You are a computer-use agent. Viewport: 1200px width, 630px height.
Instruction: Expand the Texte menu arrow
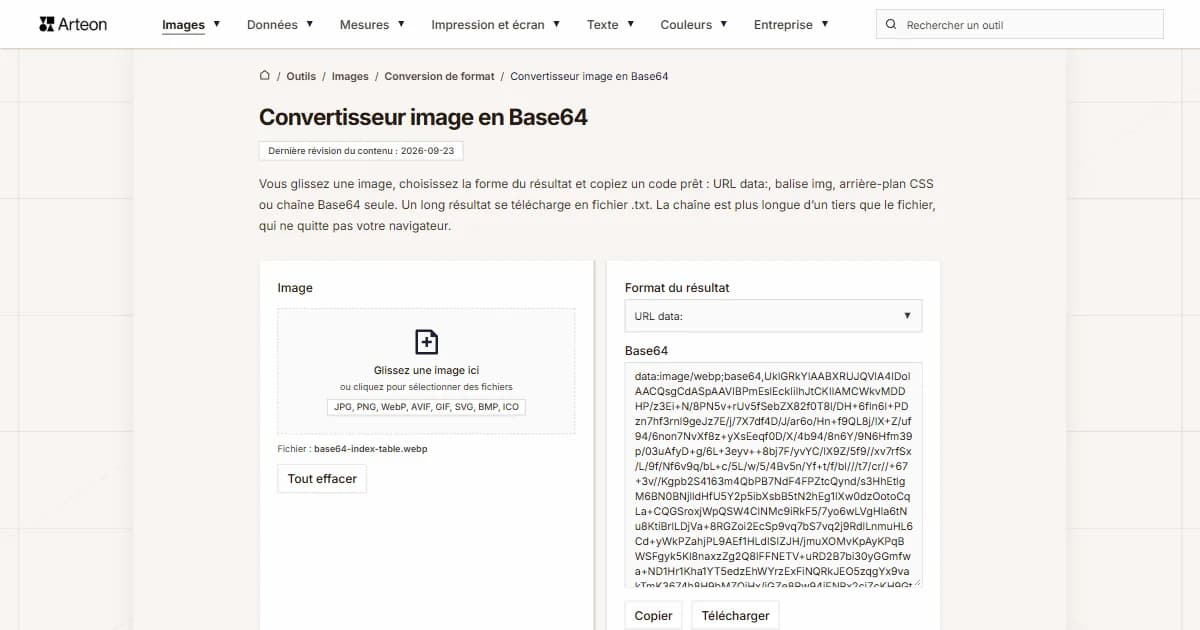(630, 24)
